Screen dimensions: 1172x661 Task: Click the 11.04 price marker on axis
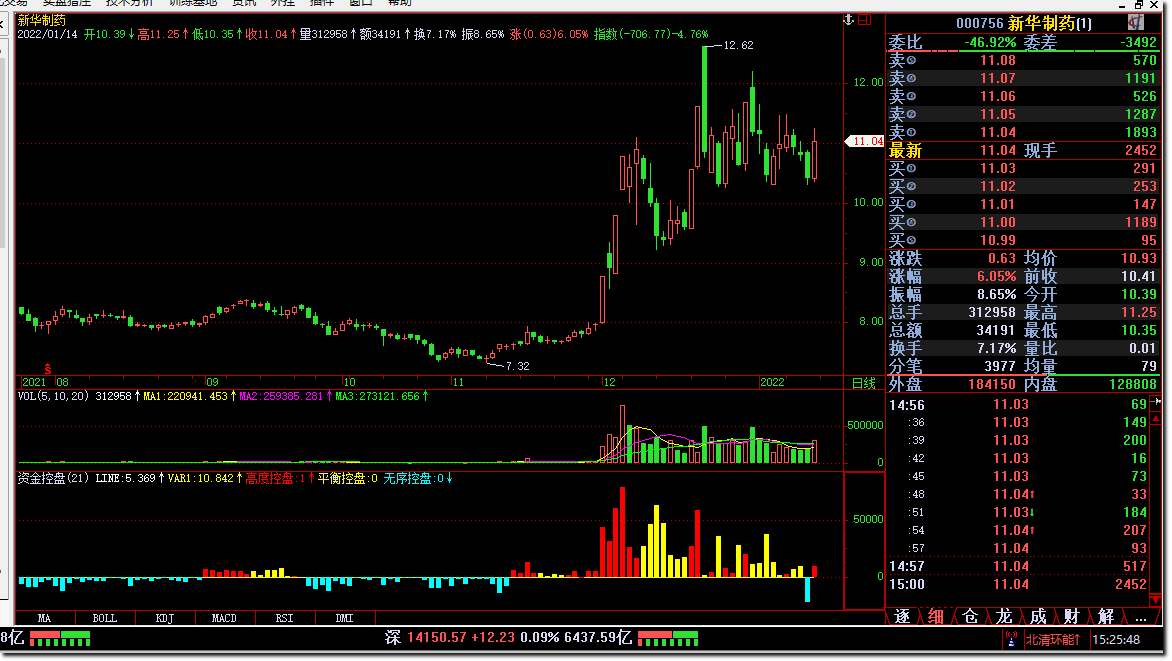pyautogui.click(x=866, y=141)
